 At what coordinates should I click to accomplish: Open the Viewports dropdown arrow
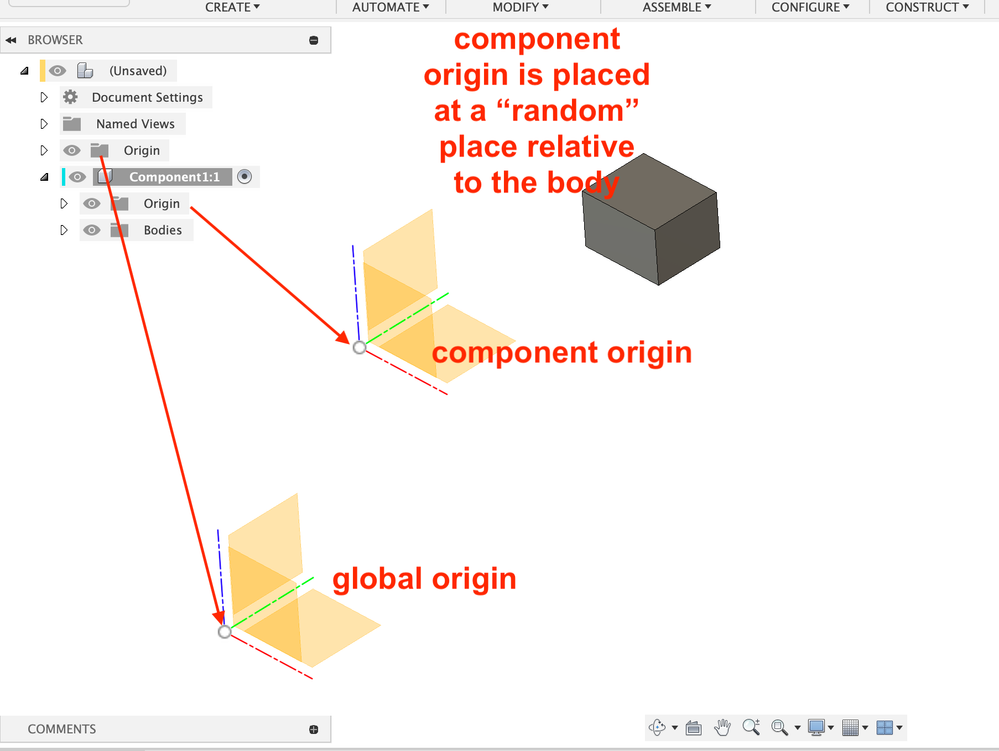click(900, 727)
